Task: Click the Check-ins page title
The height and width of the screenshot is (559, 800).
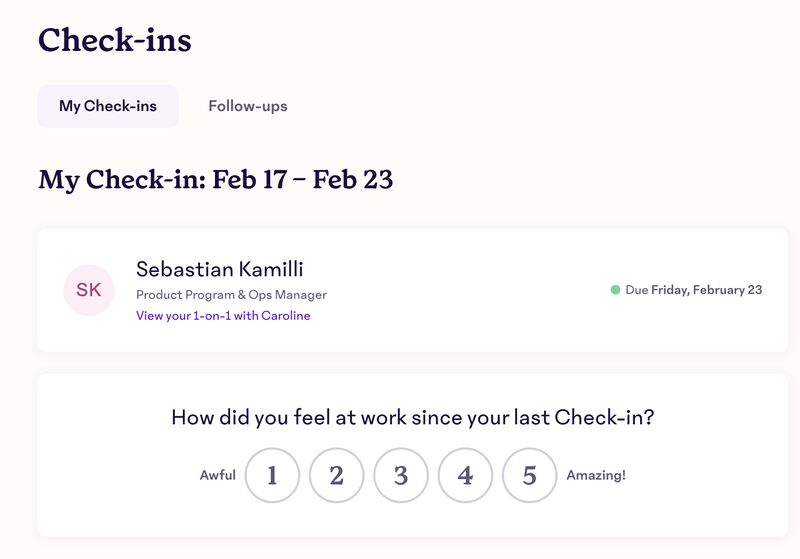Action: pyautogui.click(x=115, y=40)
